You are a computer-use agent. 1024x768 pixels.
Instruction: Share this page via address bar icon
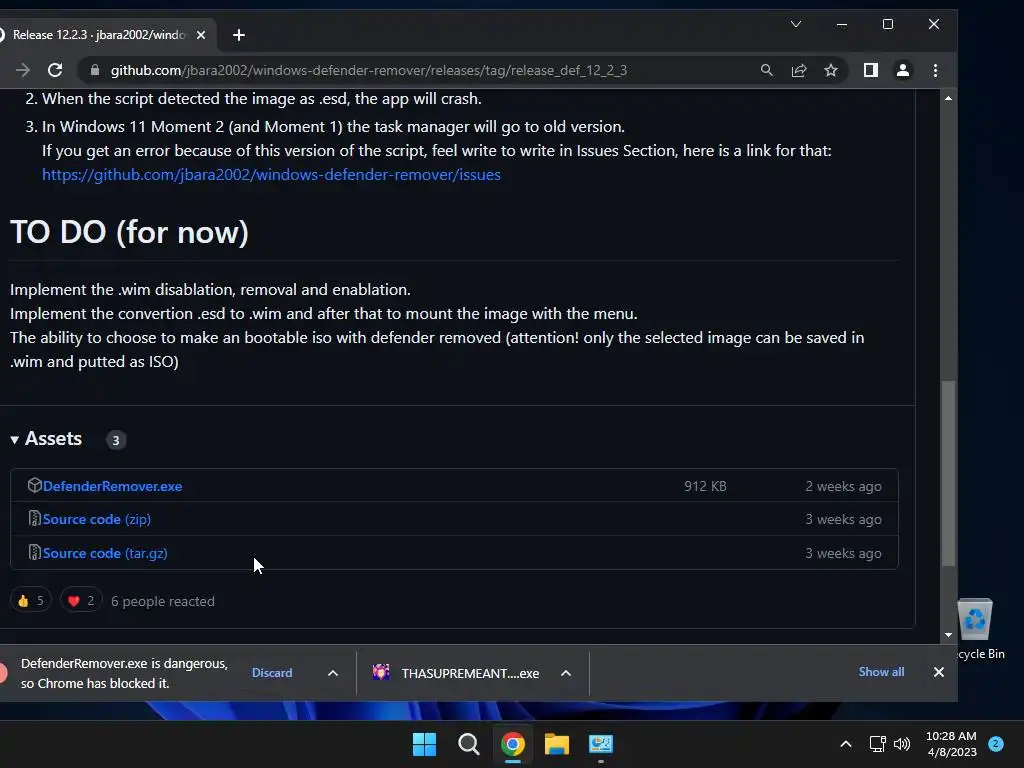tap(799, 70)
